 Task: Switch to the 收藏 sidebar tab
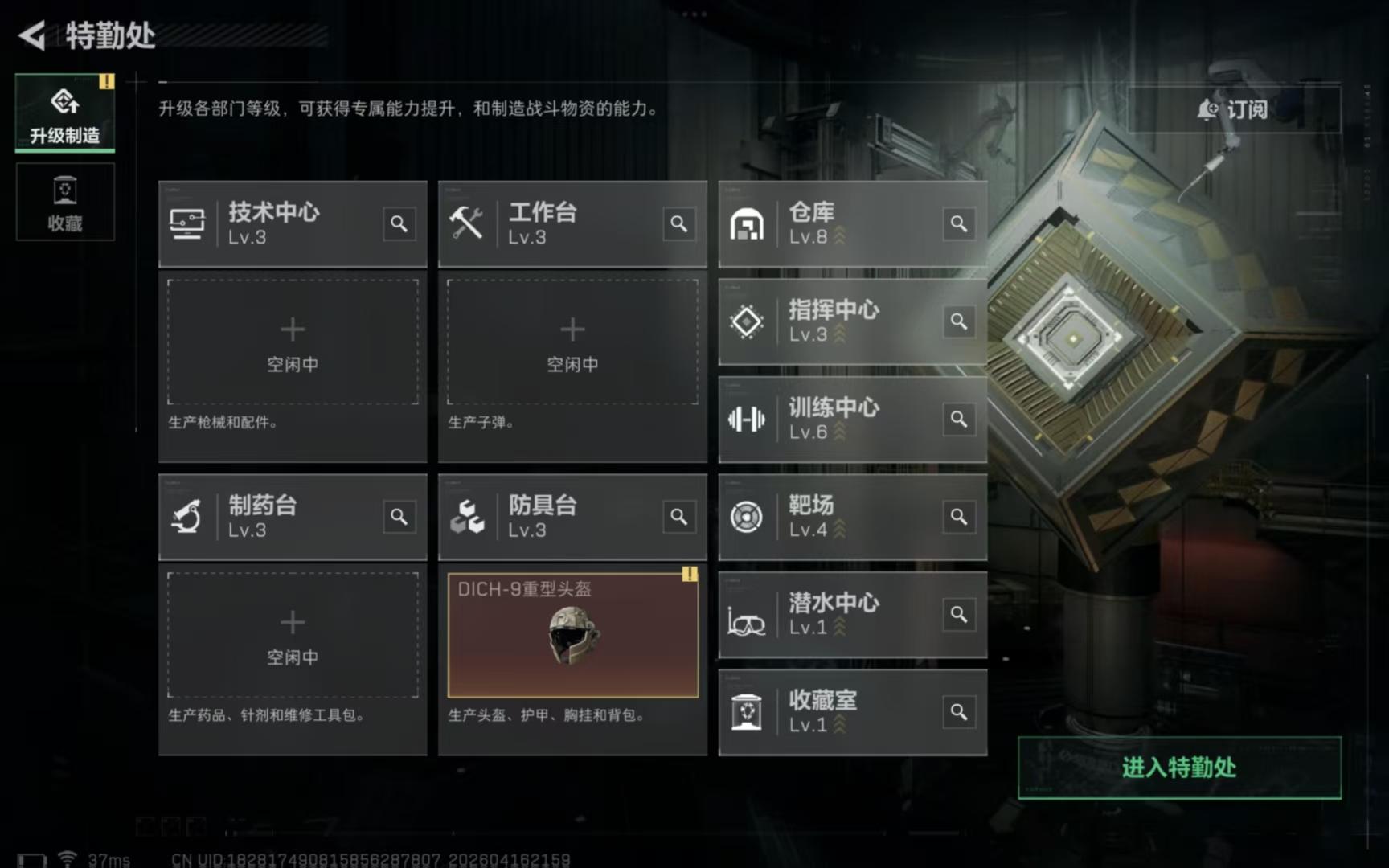pos(65,203)
